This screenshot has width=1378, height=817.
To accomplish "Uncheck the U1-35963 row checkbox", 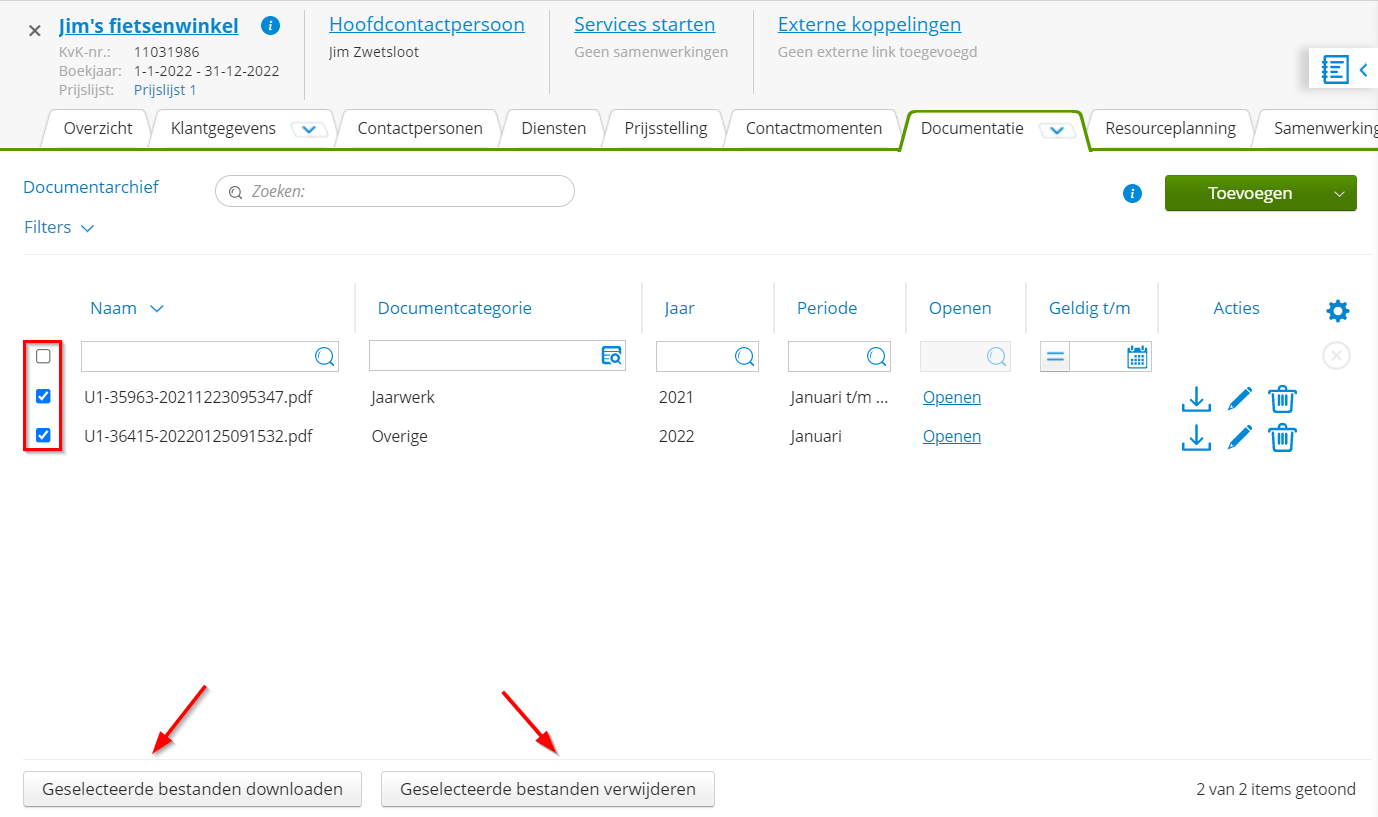I will tap(42, 396).
